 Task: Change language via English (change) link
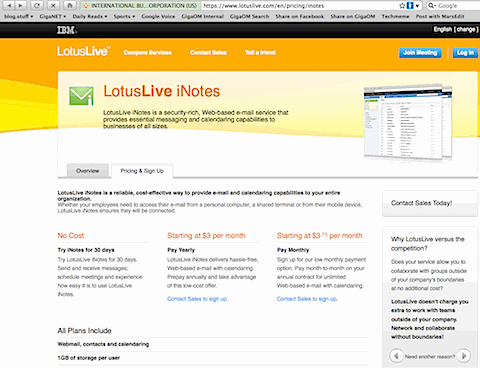456,29
